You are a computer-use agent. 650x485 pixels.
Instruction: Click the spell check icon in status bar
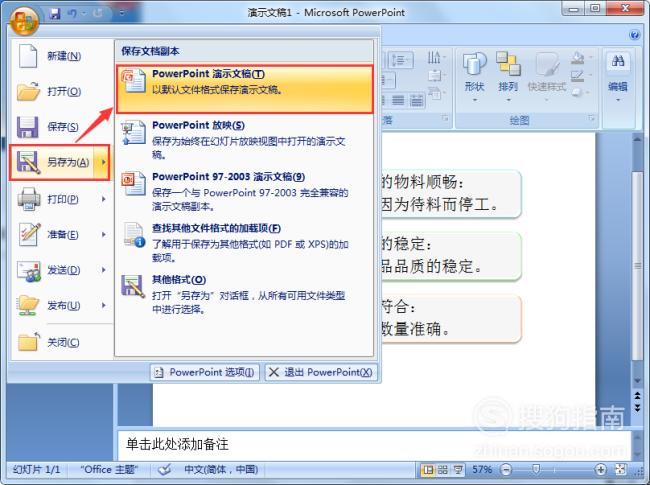click(x=165, y=470)
